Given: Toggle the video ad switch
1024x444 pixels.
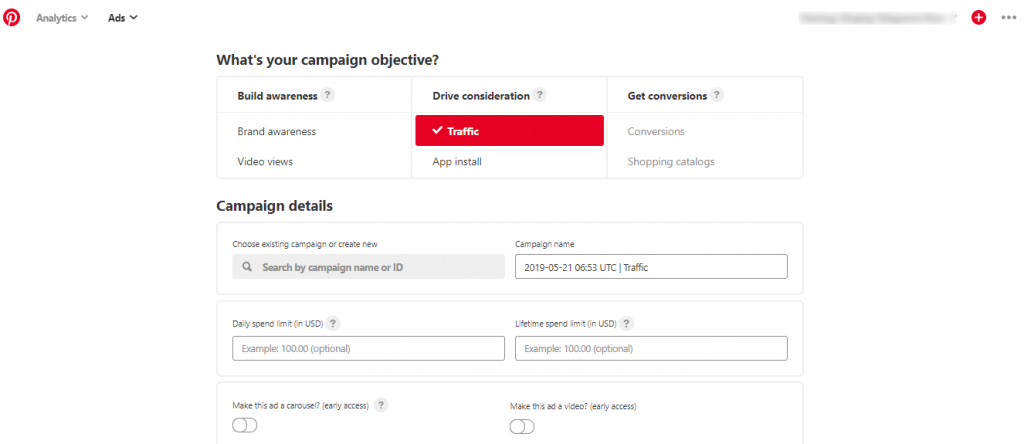Looking at the screenshot, I should (522, 426).
